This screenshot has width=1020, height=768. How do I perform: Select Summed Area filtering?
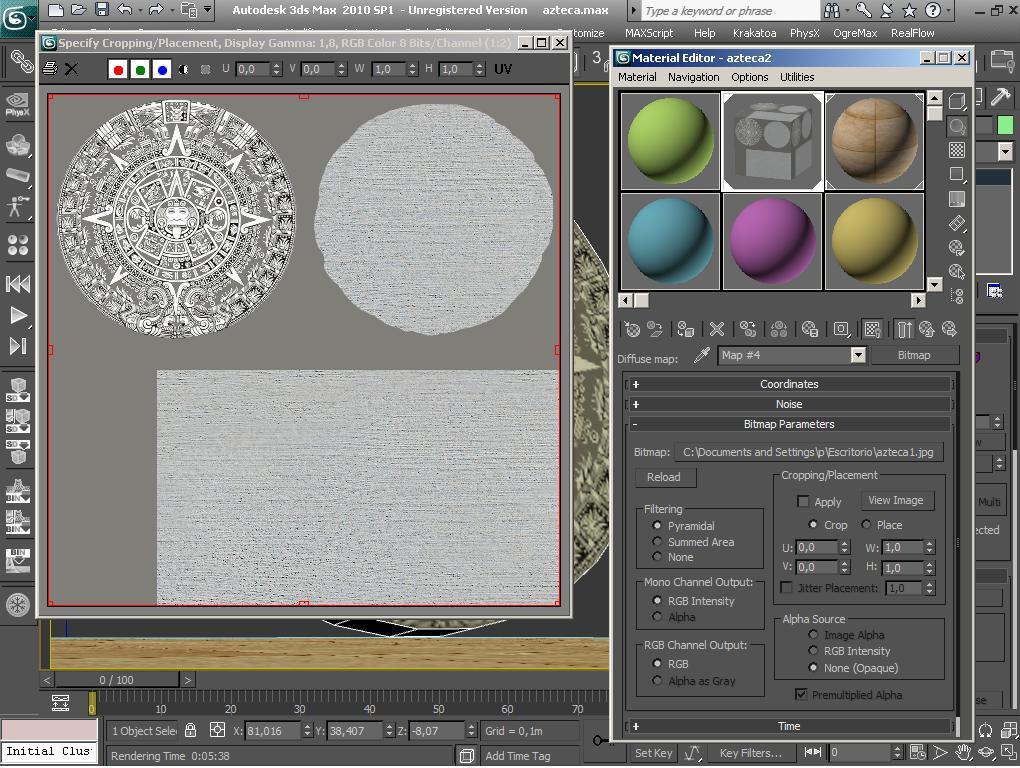pyautogui.click(x=657, y=542)
